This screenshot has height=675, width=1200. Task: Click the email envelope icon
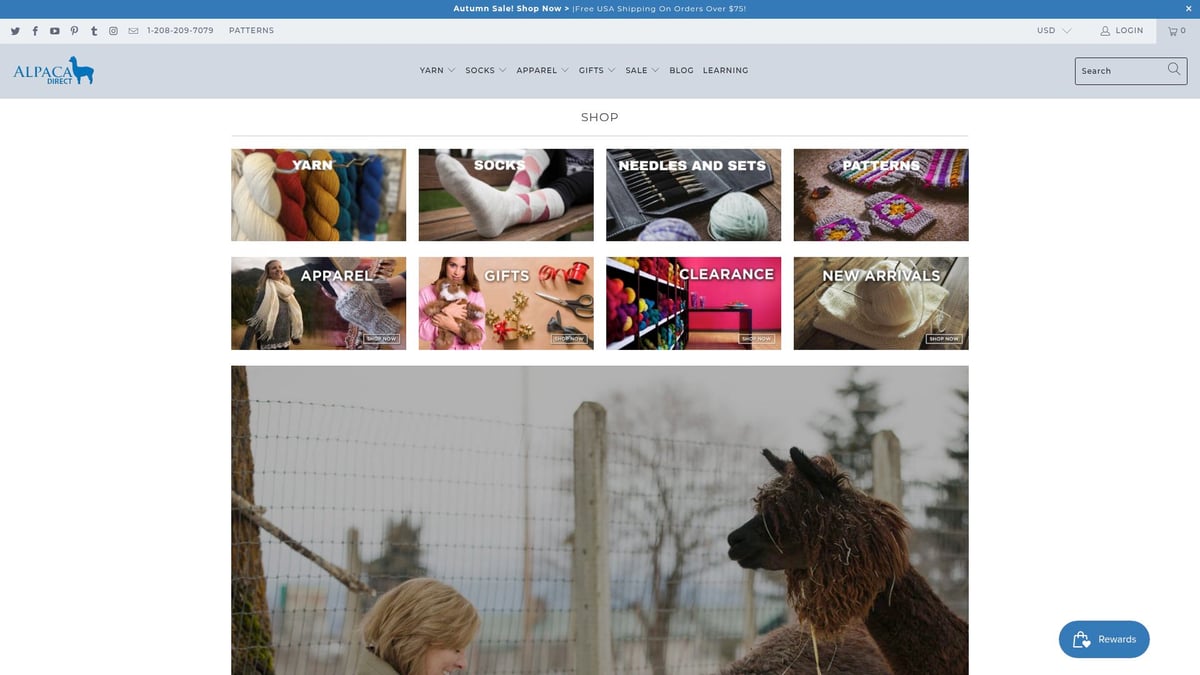tap(133, 31)
